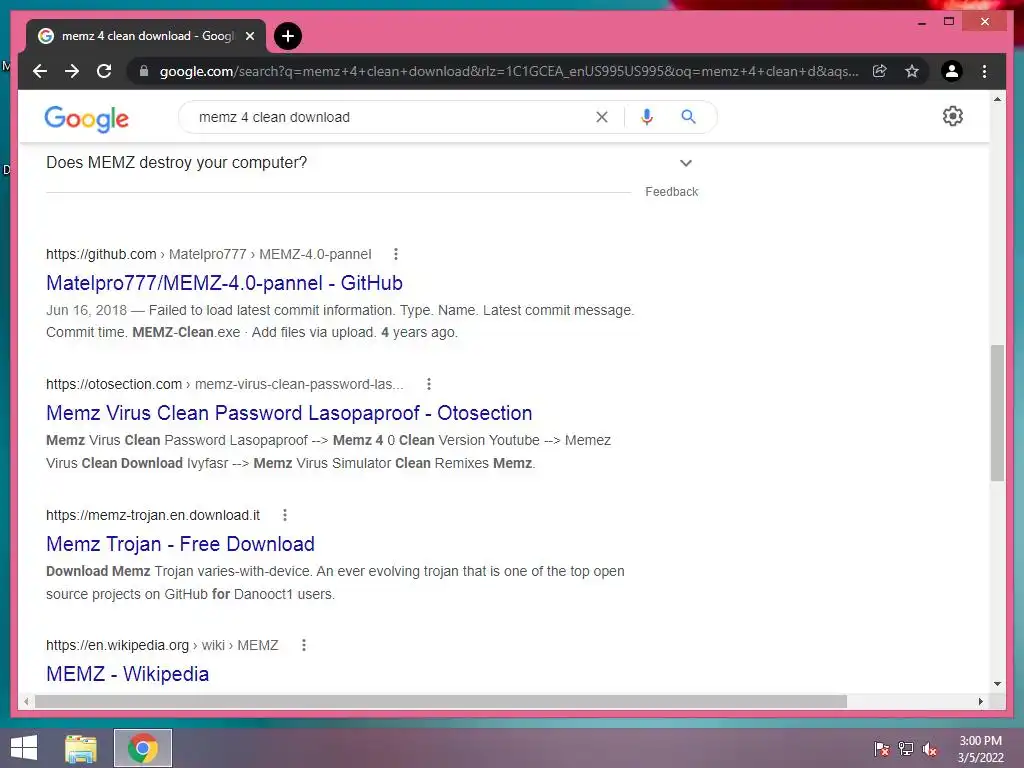
Task: Click the github.com breadcrumb URL
Action: tap(208, 254)
